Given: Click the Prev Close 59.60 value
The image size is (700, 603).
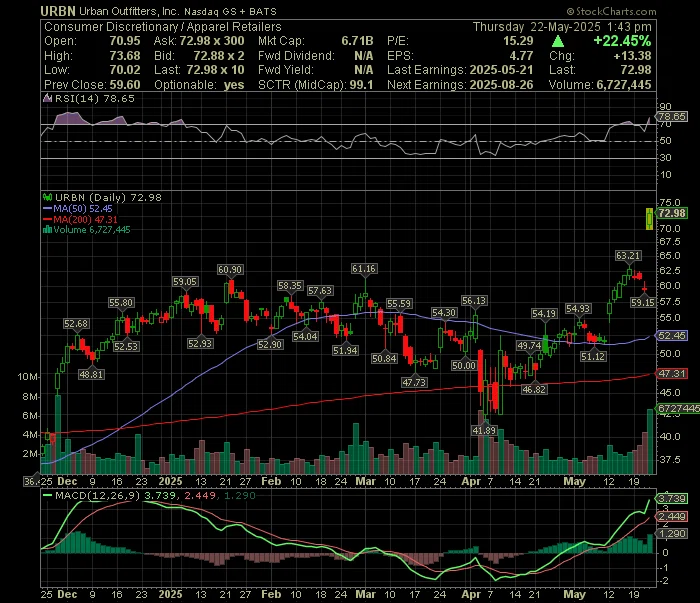Looking at the screenshot, I should [x=125, y=85].
